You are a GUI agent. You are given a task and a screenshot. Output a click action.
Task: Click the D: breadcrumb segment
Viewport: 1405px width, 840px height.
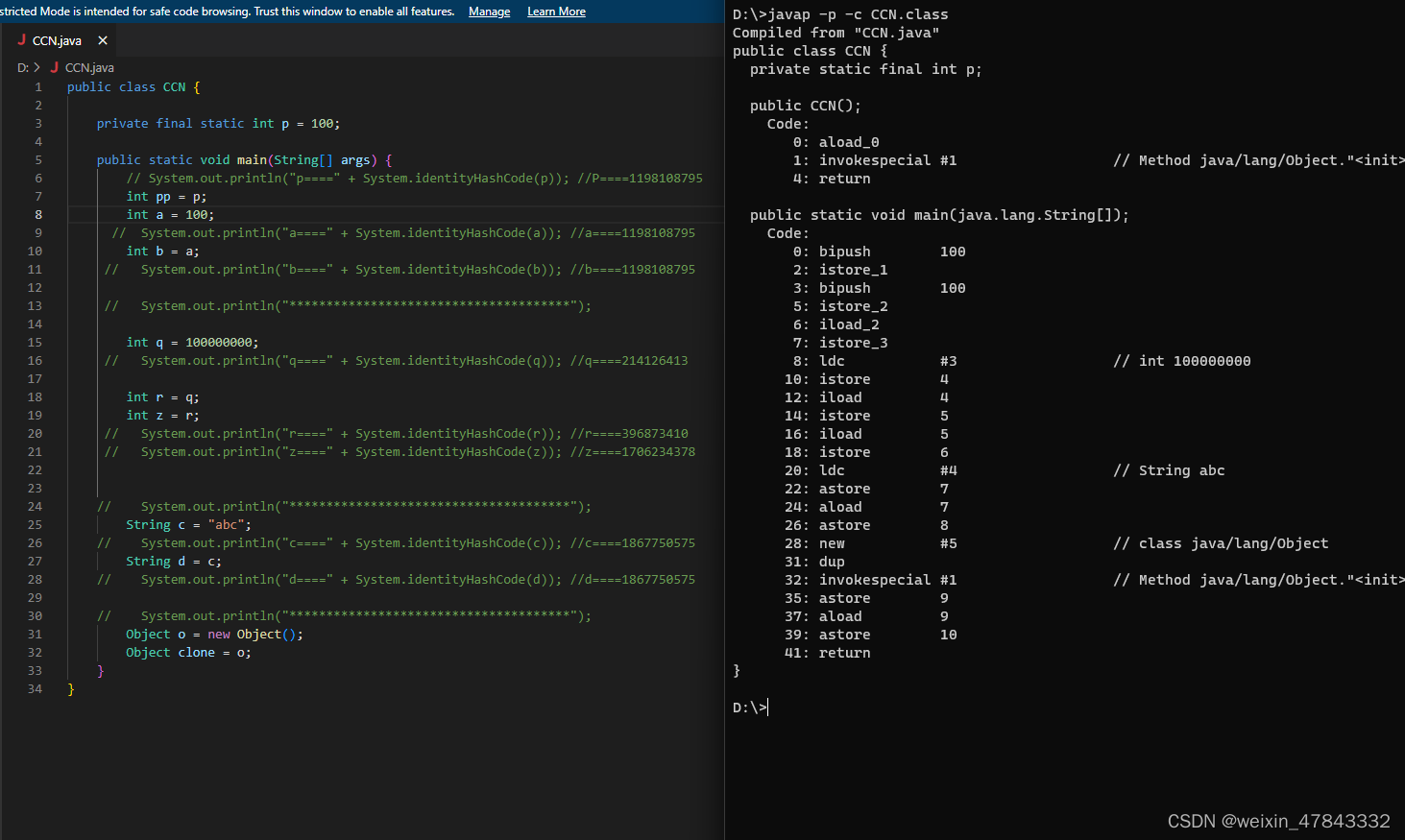pos(23,67)
